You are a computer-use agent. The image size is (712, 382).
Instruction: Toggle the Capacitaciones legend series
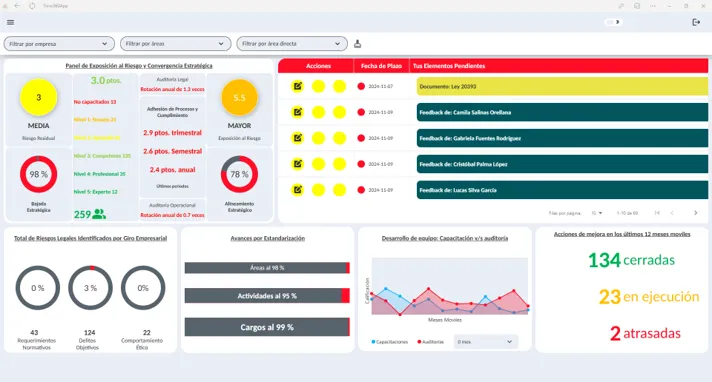coord(390,342)
